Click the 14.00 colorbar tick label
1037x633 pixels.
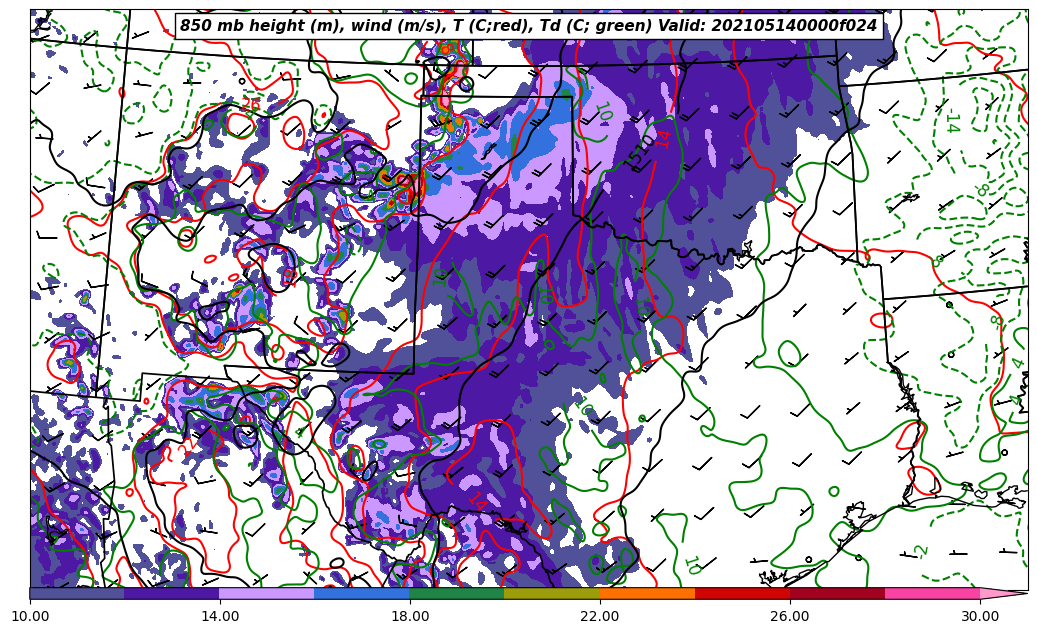point(220,616)
